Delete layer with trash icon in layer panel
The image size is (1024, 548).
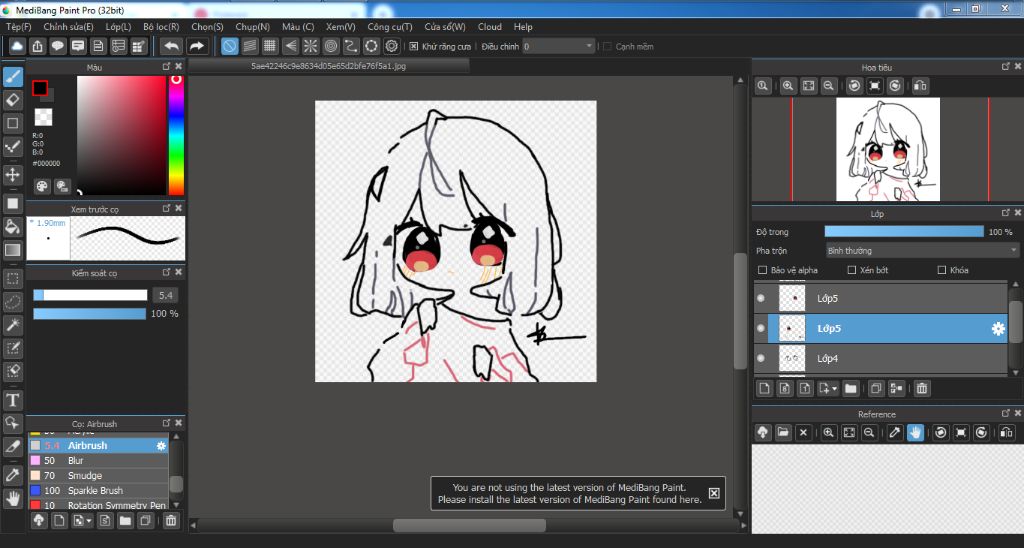(x=921, y=389)
